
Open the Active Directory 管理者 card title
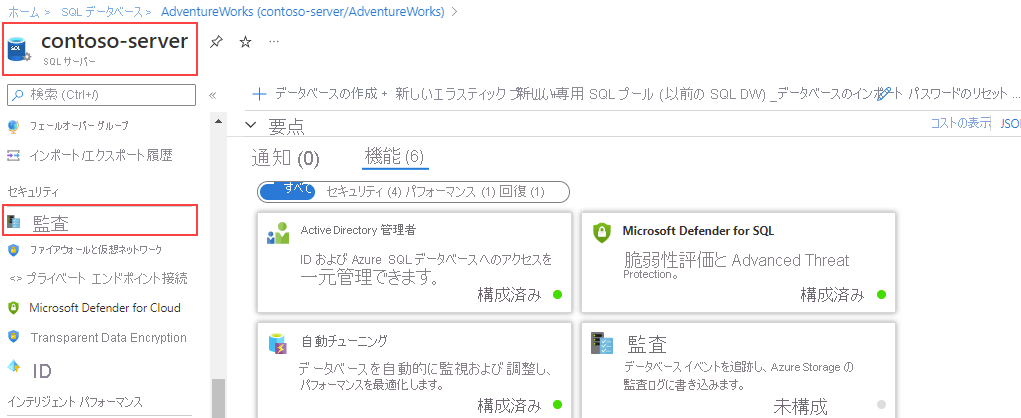pos(358,230)
